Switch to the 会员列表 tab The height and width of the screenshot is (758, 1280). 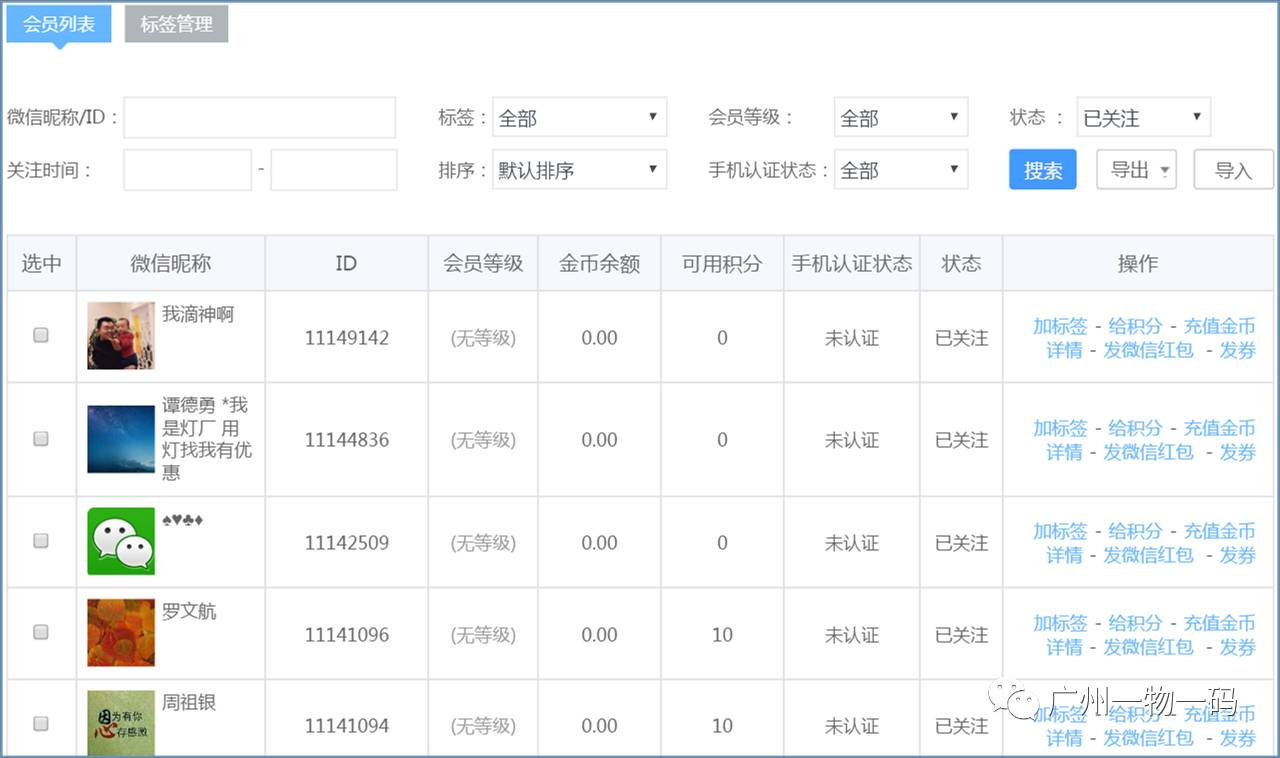[x=57, y=24]
